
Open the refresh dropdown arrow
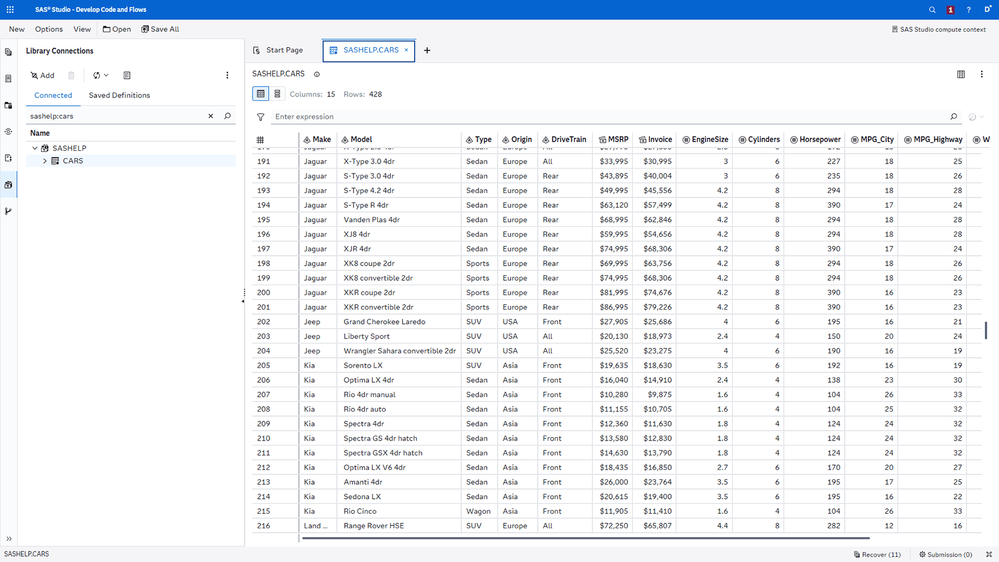click(106, 75)
